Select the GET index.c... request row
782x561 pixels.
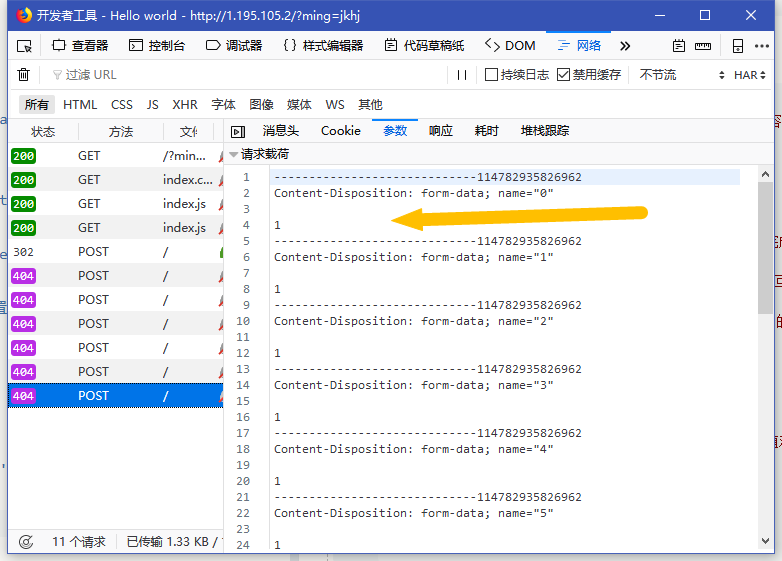pyautogui.click(x=116, y=180)
